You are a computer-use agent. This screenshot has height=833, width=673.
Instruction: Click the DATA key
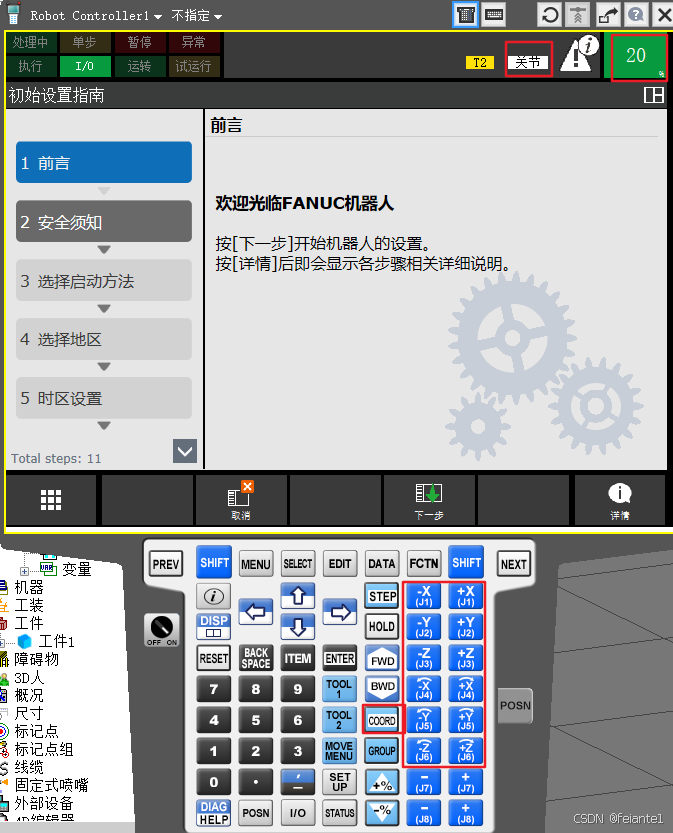382,564
